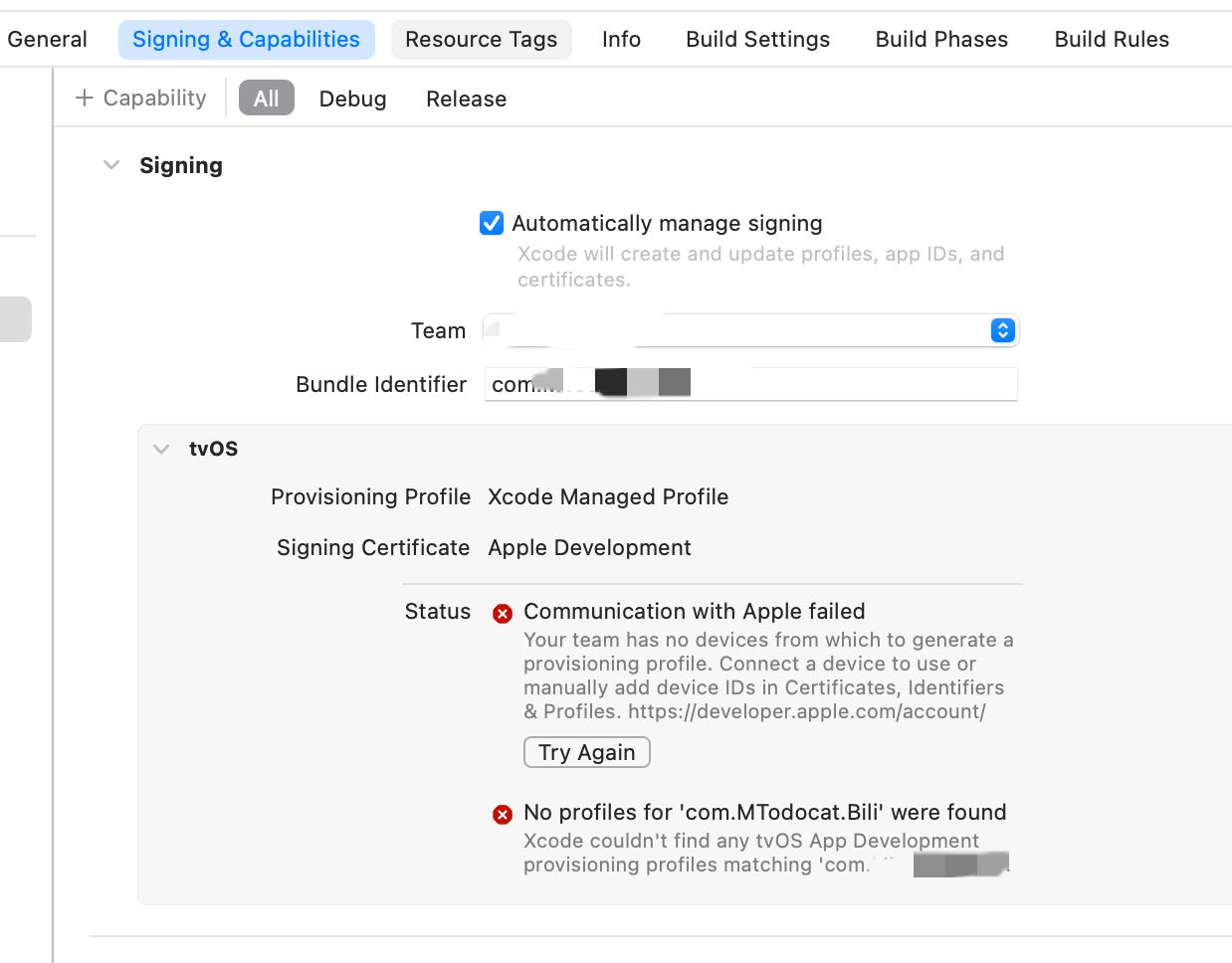Click the developer.apple.com account link
1232x963 pixels.
(x=806, y=711)
